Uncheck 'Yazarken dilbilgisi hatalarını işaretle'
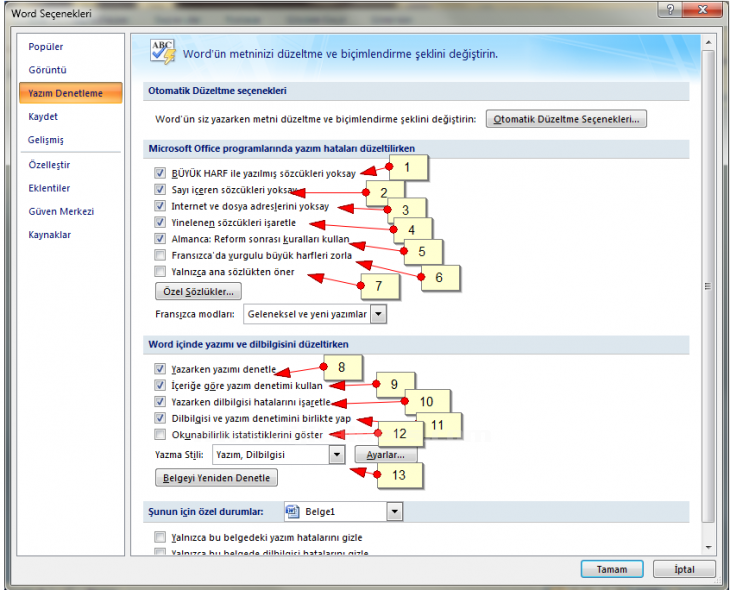 point(160,401)
